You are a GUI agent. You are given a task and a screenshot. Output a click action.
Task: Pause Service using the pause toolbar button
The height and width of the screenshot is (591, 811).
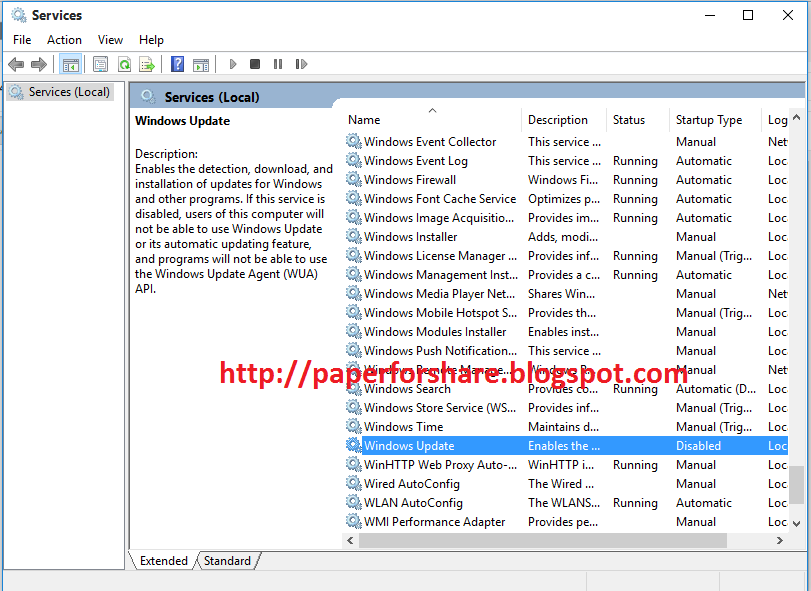coord(278,64)
